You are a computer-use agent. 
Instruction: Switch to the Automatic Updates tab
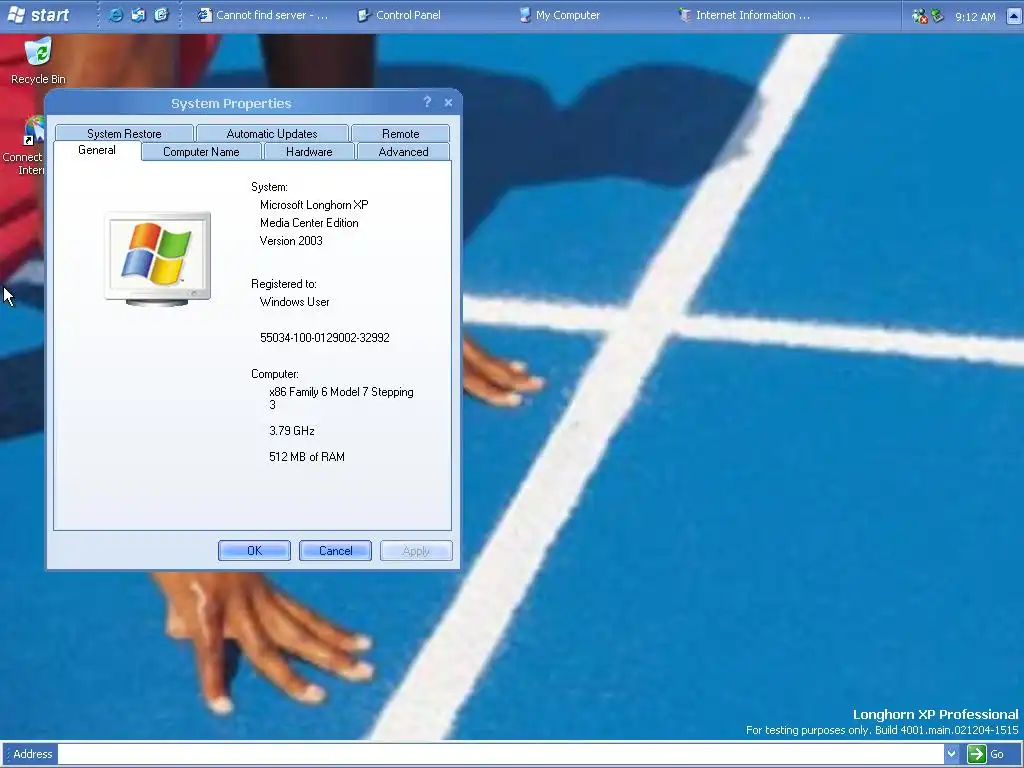tap(272, 133)
